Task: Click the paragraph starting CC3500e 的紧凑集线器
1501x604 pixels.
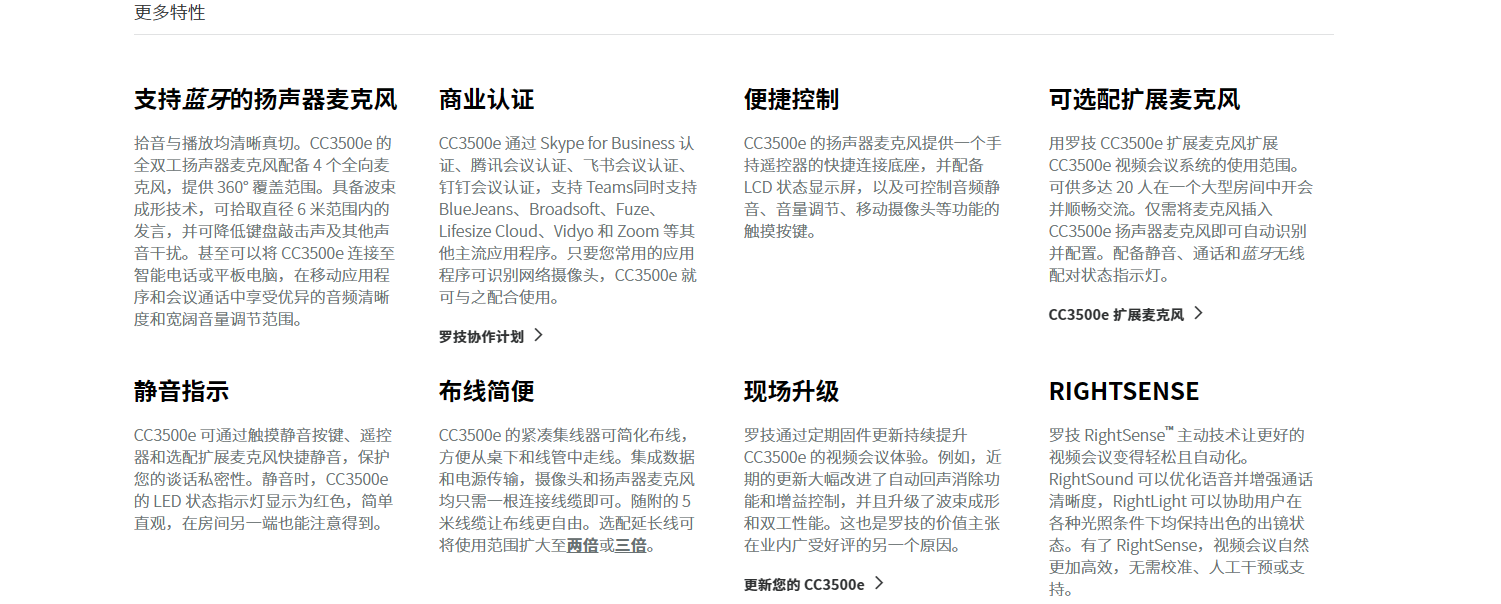Action: [x=568, y=490]
